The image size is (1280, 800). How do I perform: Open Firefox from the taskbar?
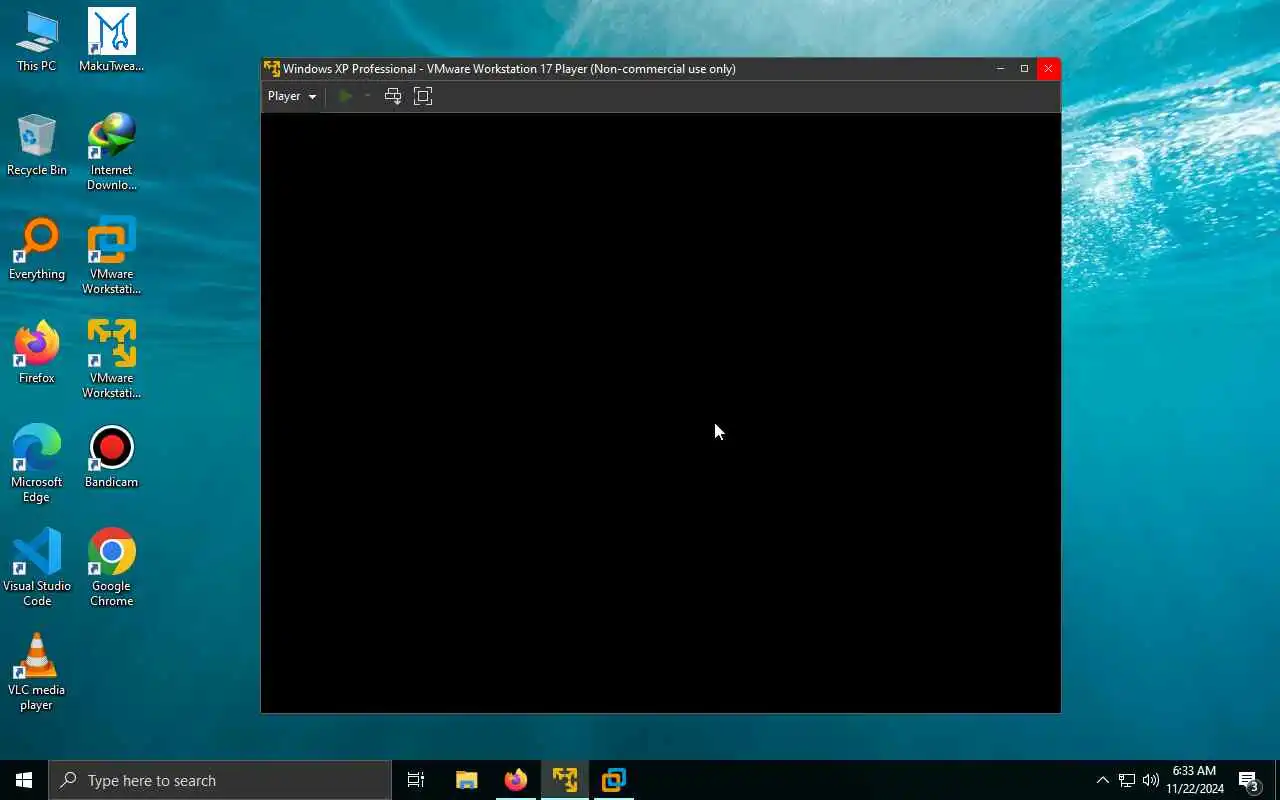coord(516,780)
